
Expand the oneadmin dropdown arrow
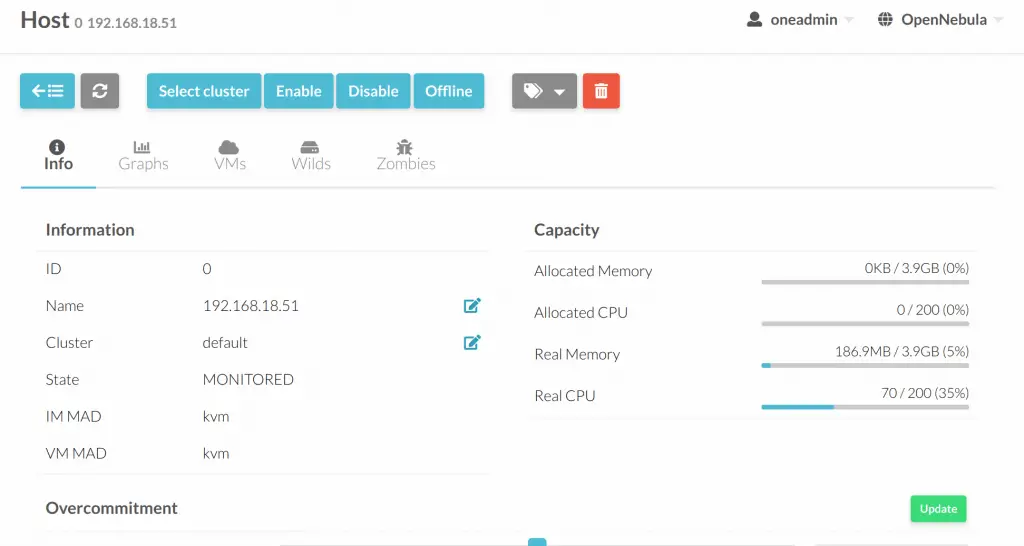pos(849,20)
